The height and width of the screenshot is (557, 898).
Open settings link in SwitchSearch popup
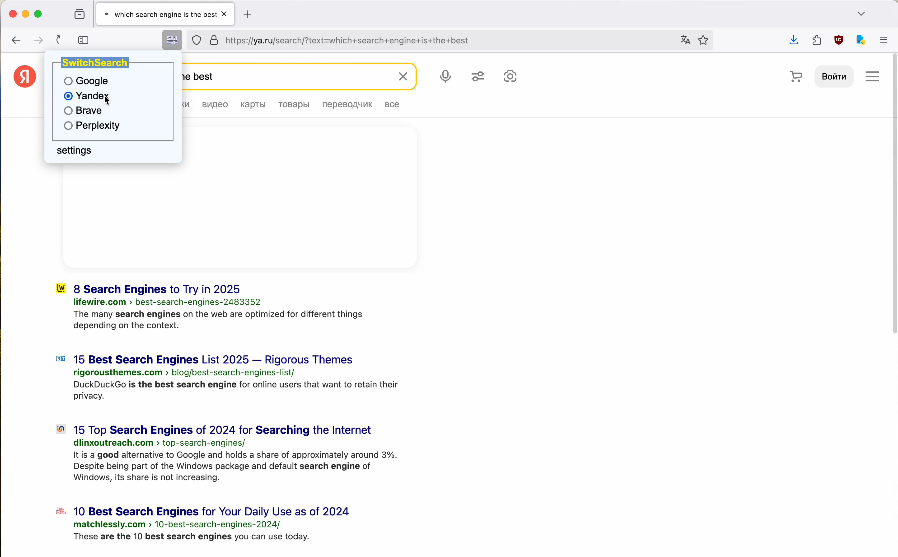click(74, 150)
